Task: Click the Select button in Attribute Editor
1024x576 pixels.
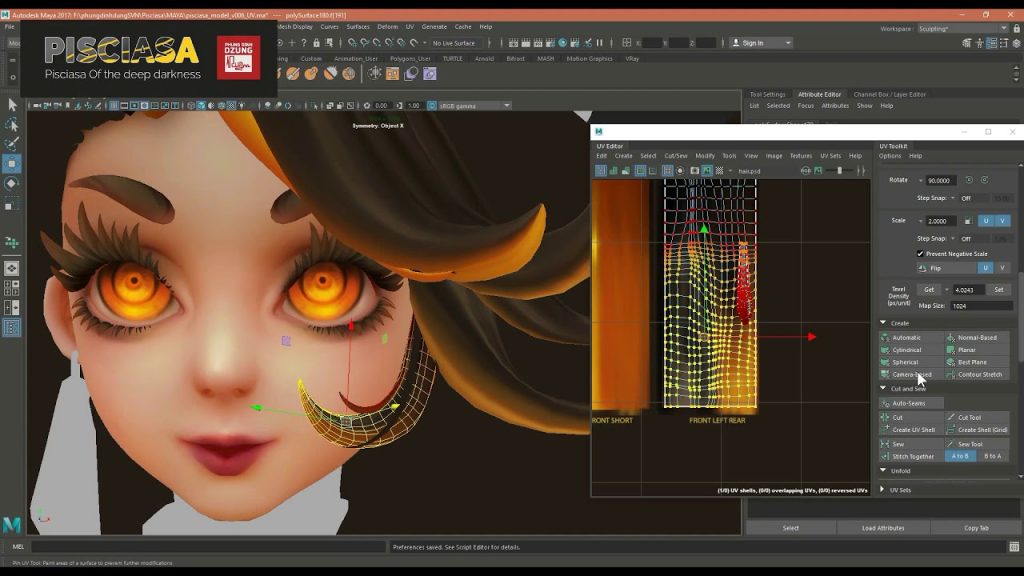Action: point(791,528)
